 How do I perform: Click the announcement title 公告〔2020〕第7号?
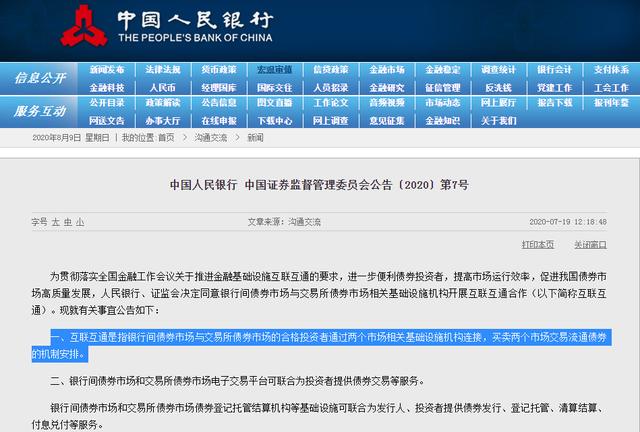pos(319,185)
